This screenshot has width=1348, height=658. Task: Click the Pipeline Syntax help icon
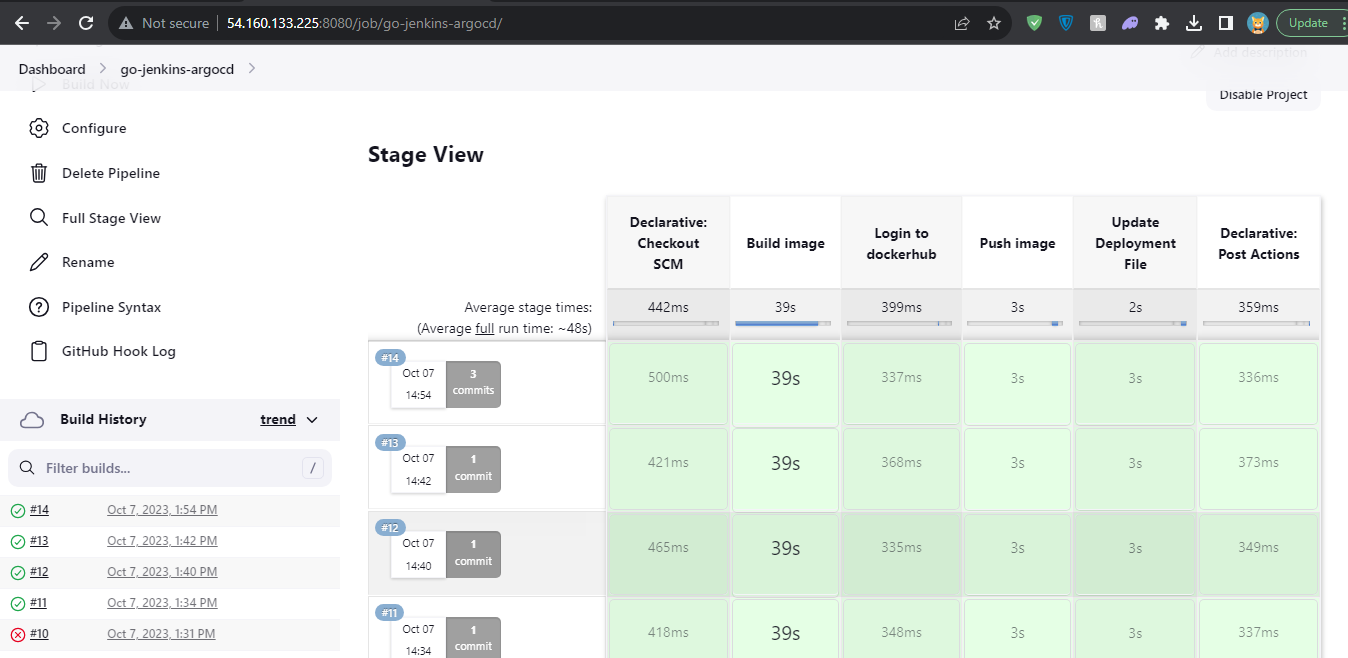[39, 307]
